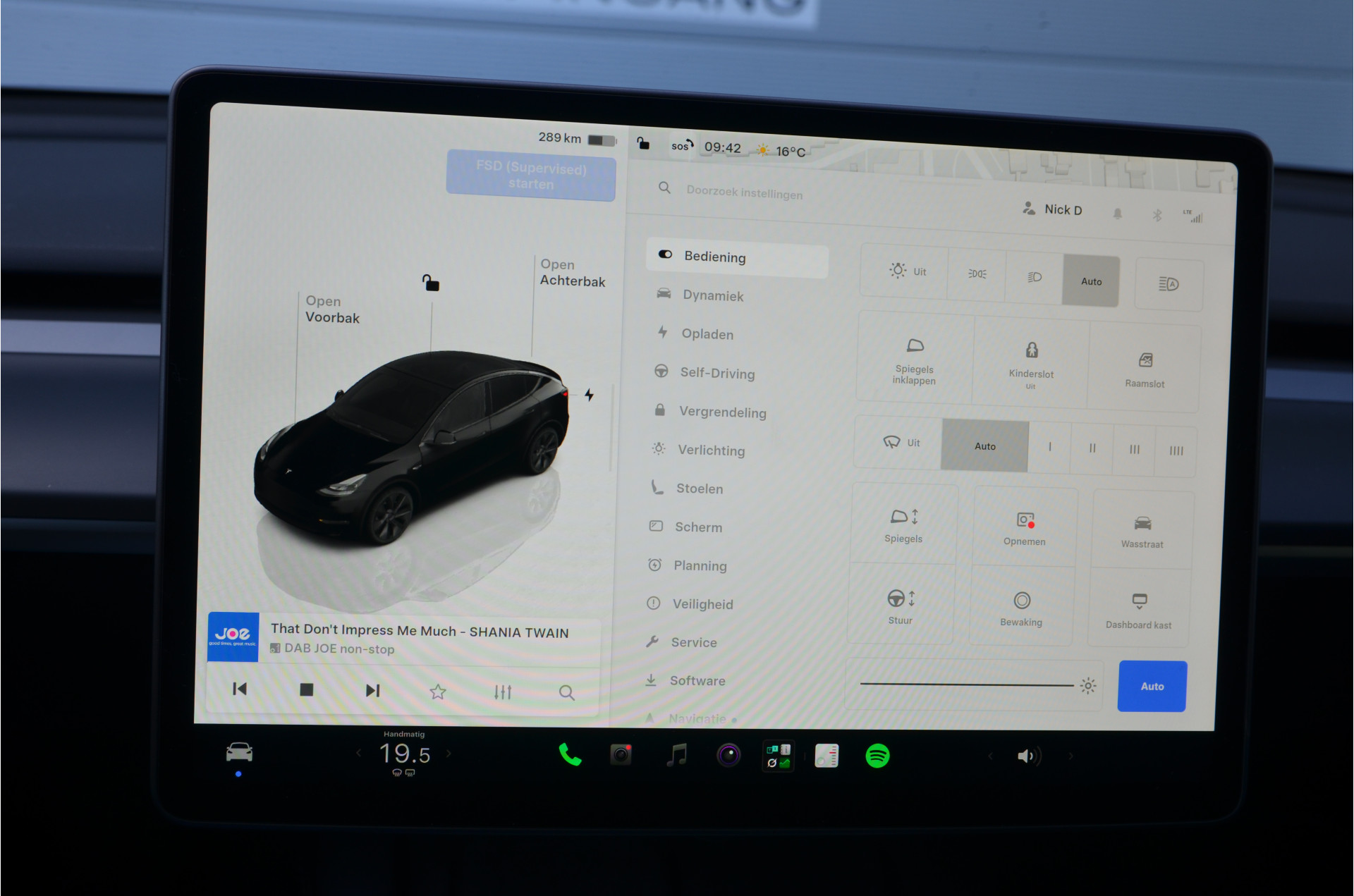Image resolution: width=1354 pixels, height=896 pixels.
Task: Set wipers to Auto
Action: [x=985, y=446]
